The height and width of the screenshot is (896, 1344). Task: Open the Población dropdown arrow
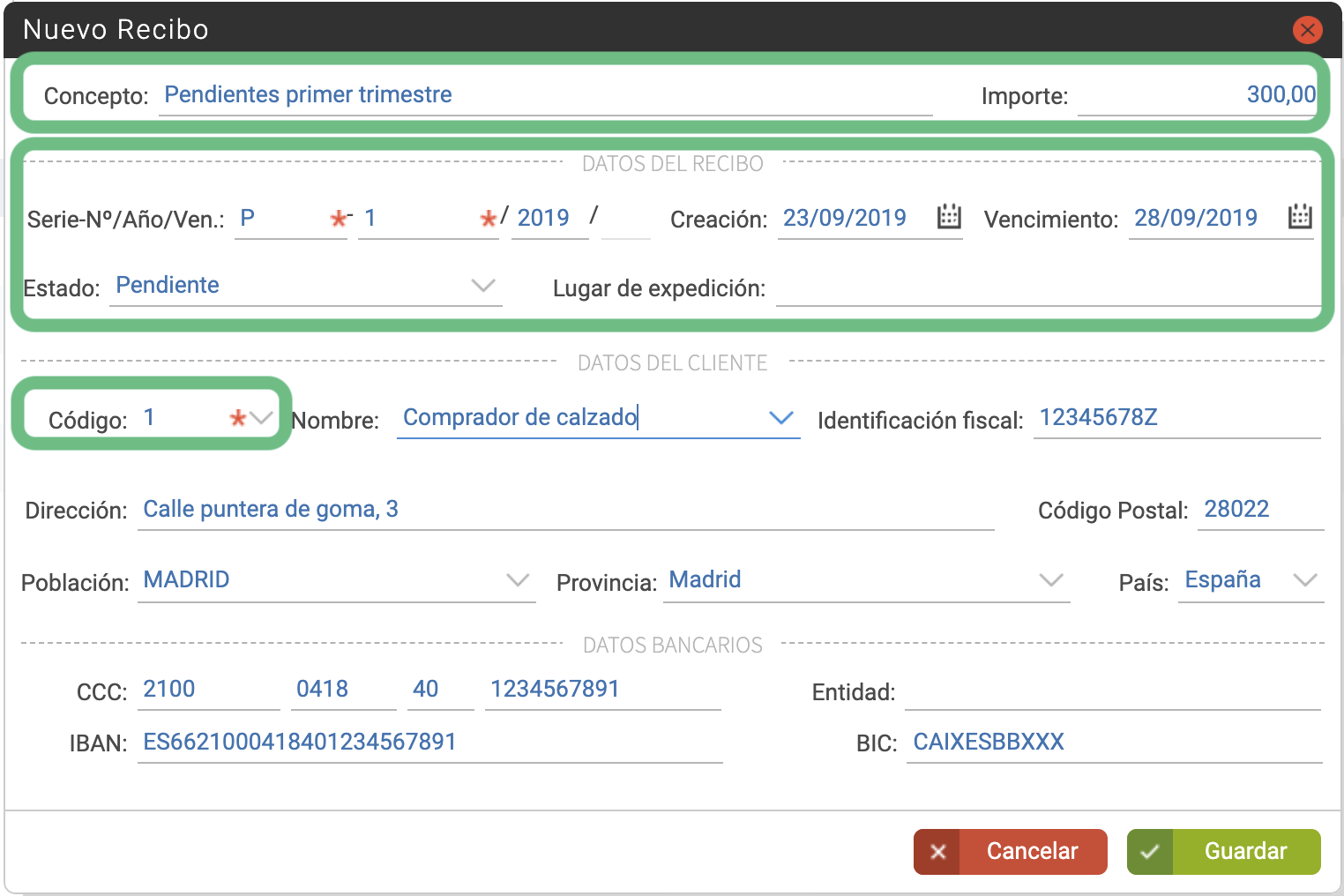pos(518,580)
